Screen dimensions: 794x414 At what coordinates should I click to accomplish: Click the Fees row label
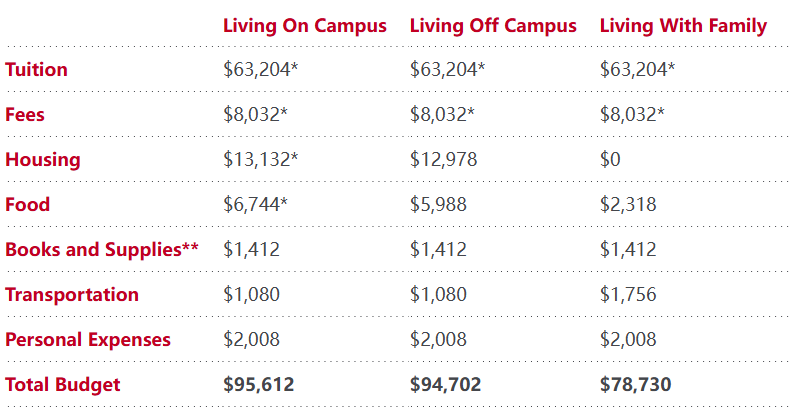coord(25,115)
